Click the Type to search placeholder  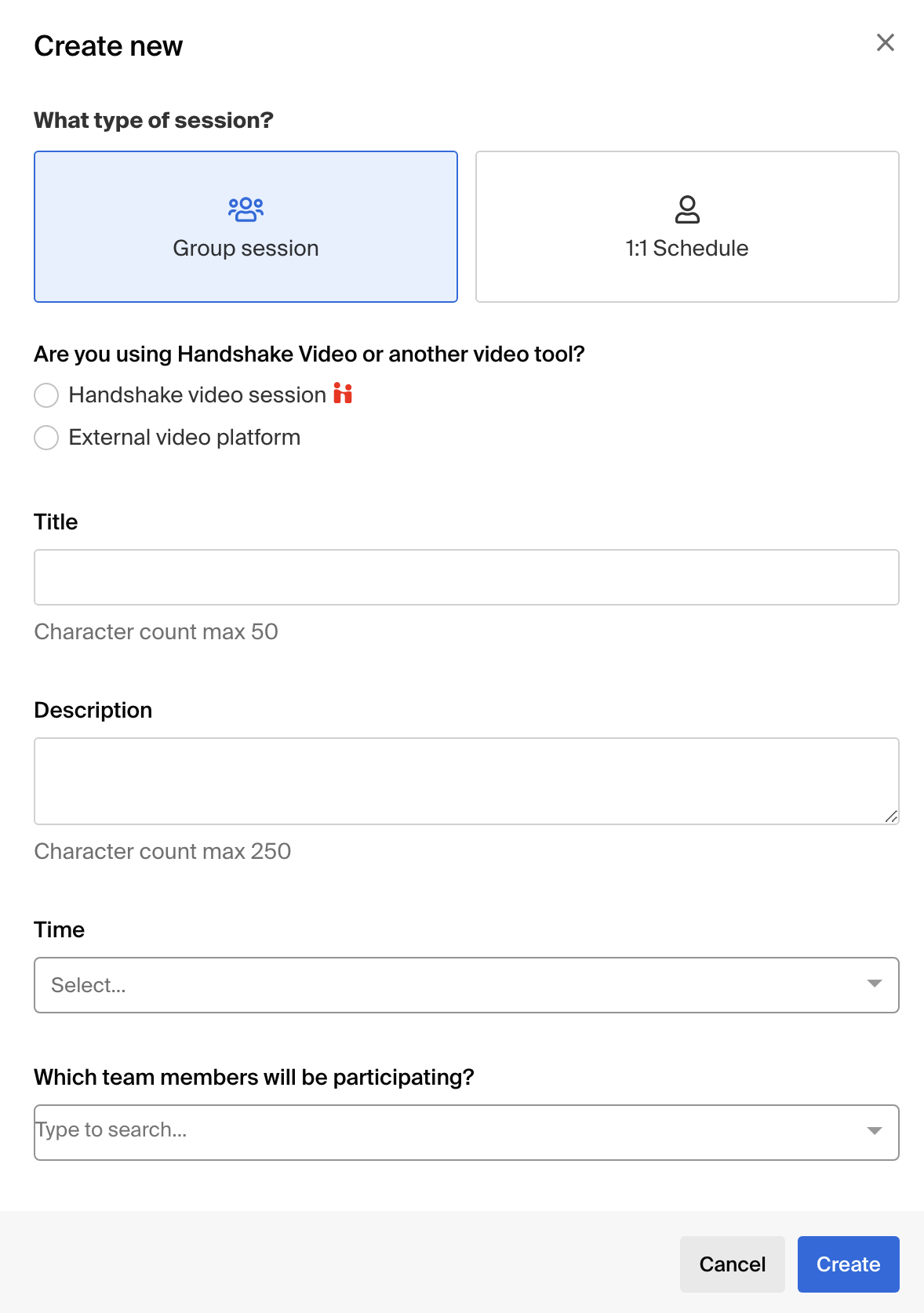point(111,1130)
